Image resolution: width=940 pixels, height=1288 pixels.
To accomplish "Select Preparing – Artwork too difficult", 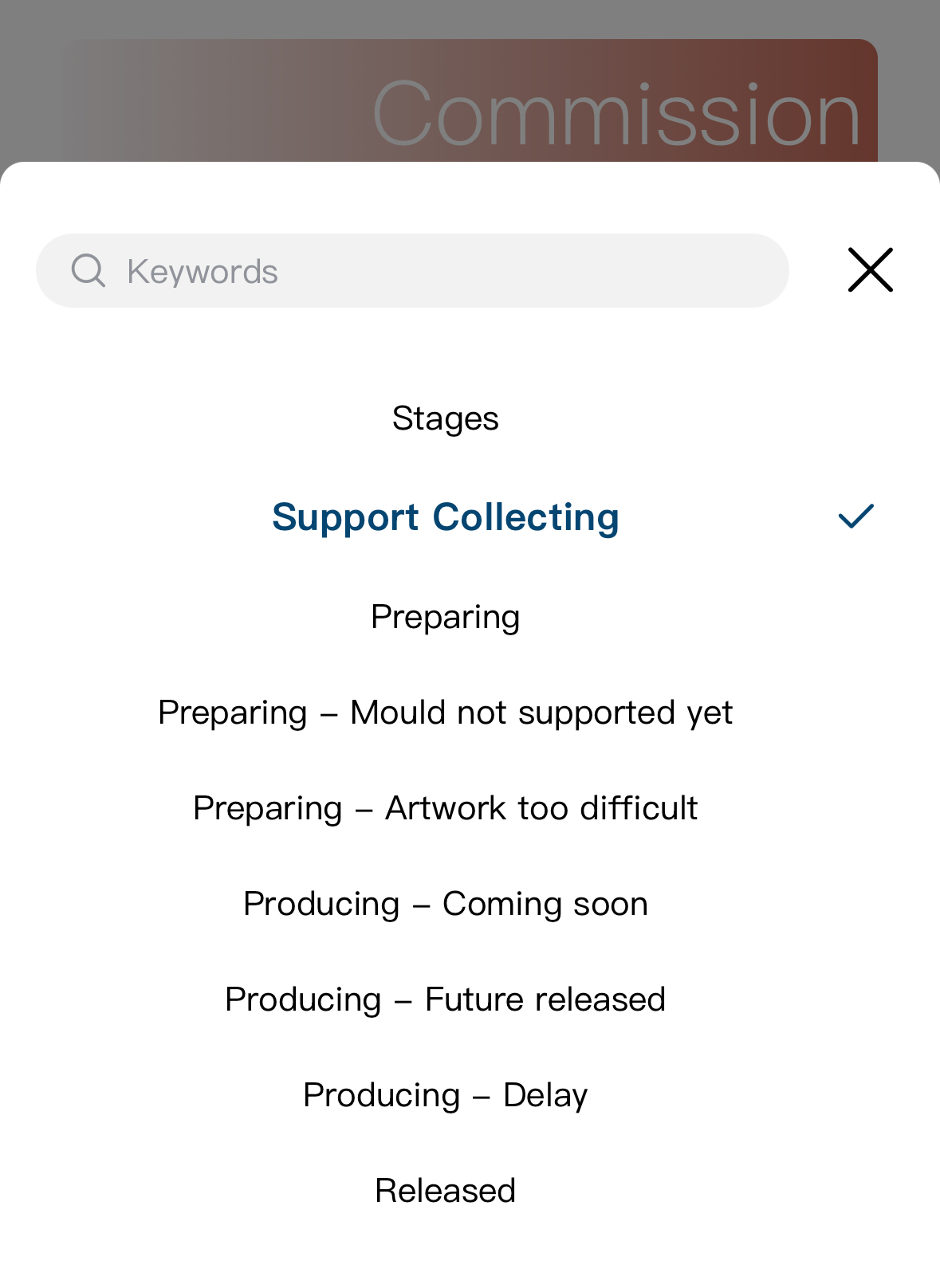I will (445, 808).
